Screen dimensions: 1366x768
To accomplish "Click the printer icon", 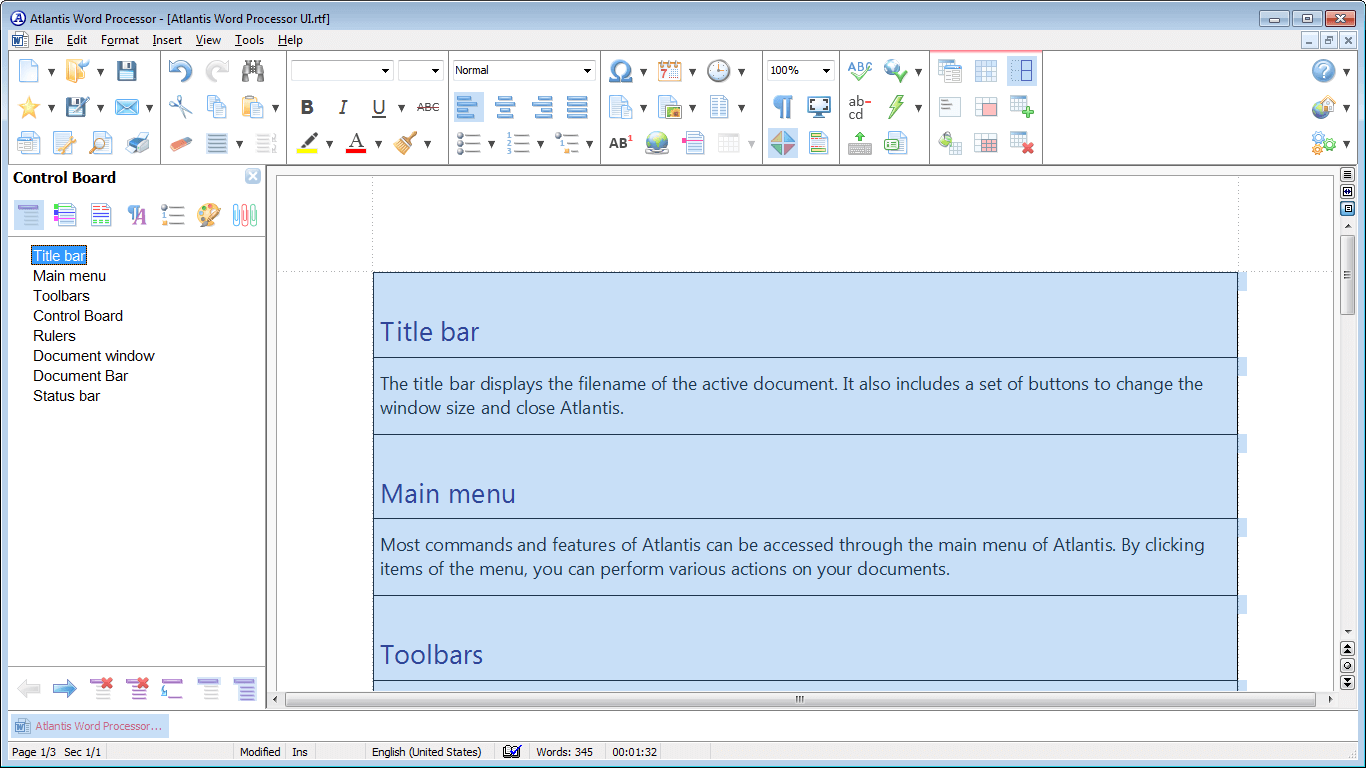I will (x=138, y=143).
